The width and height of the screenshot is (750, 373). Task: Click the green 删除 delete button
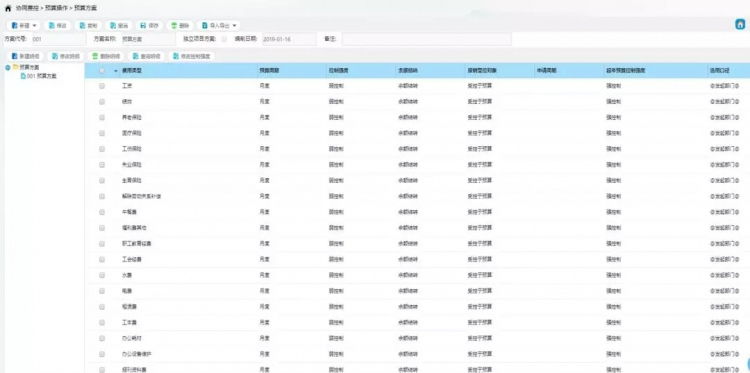[x=180, y=25]
